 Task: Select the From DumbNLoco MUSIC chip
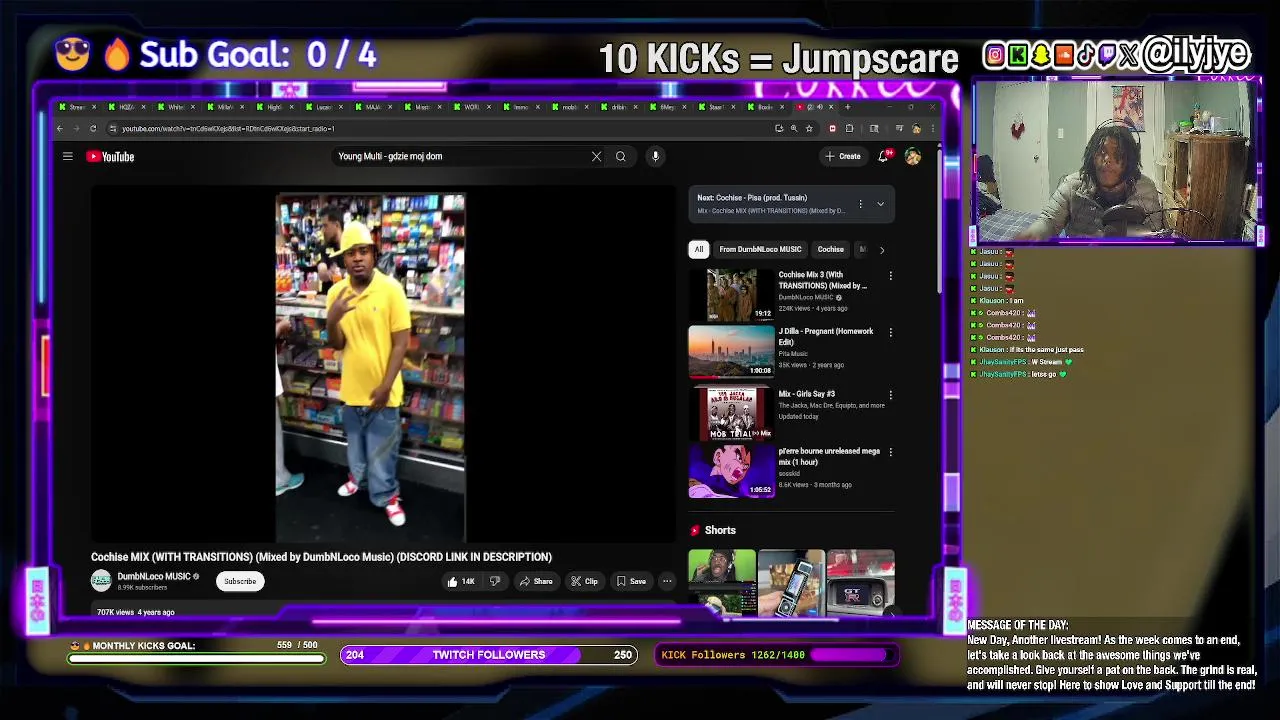(x=760, y=249)
